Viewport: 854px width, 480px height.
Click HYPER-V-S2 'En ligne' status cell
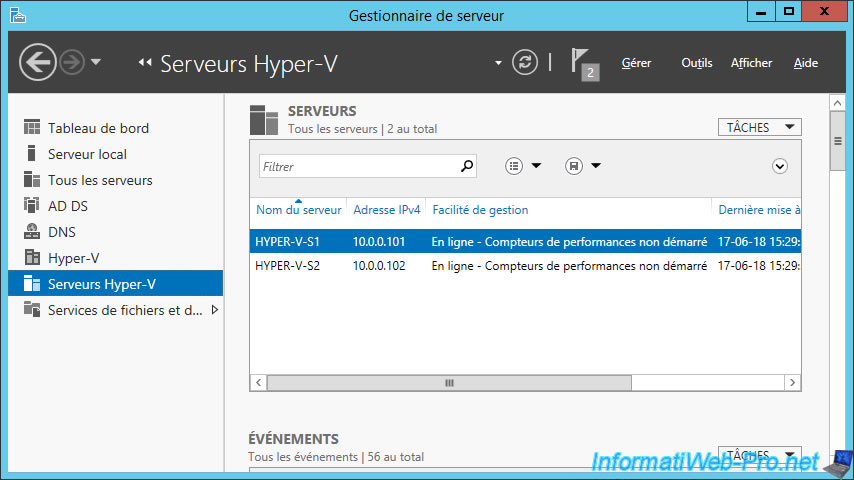click(569, 265)
